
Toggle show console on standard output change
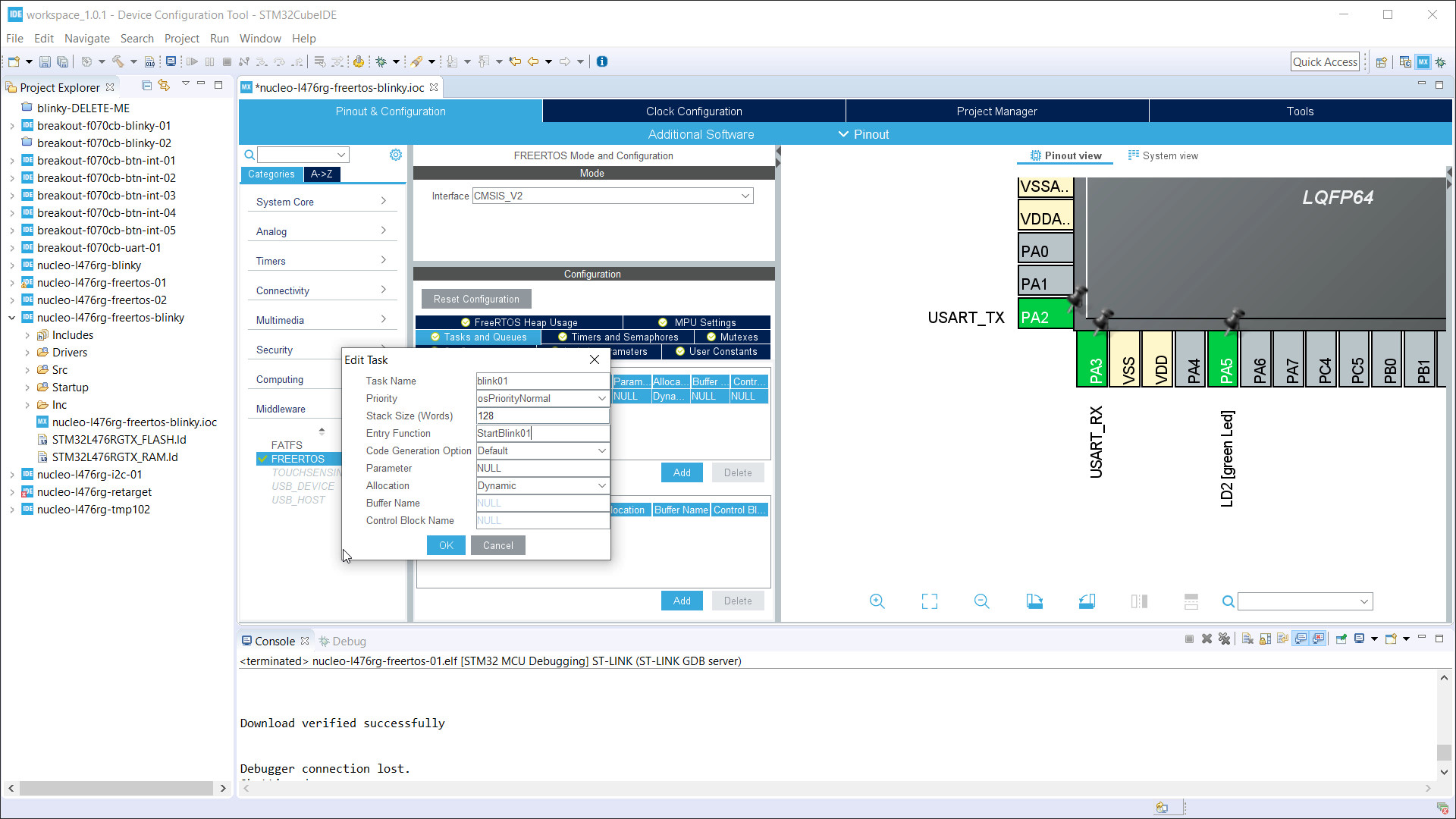[1301, 639]
